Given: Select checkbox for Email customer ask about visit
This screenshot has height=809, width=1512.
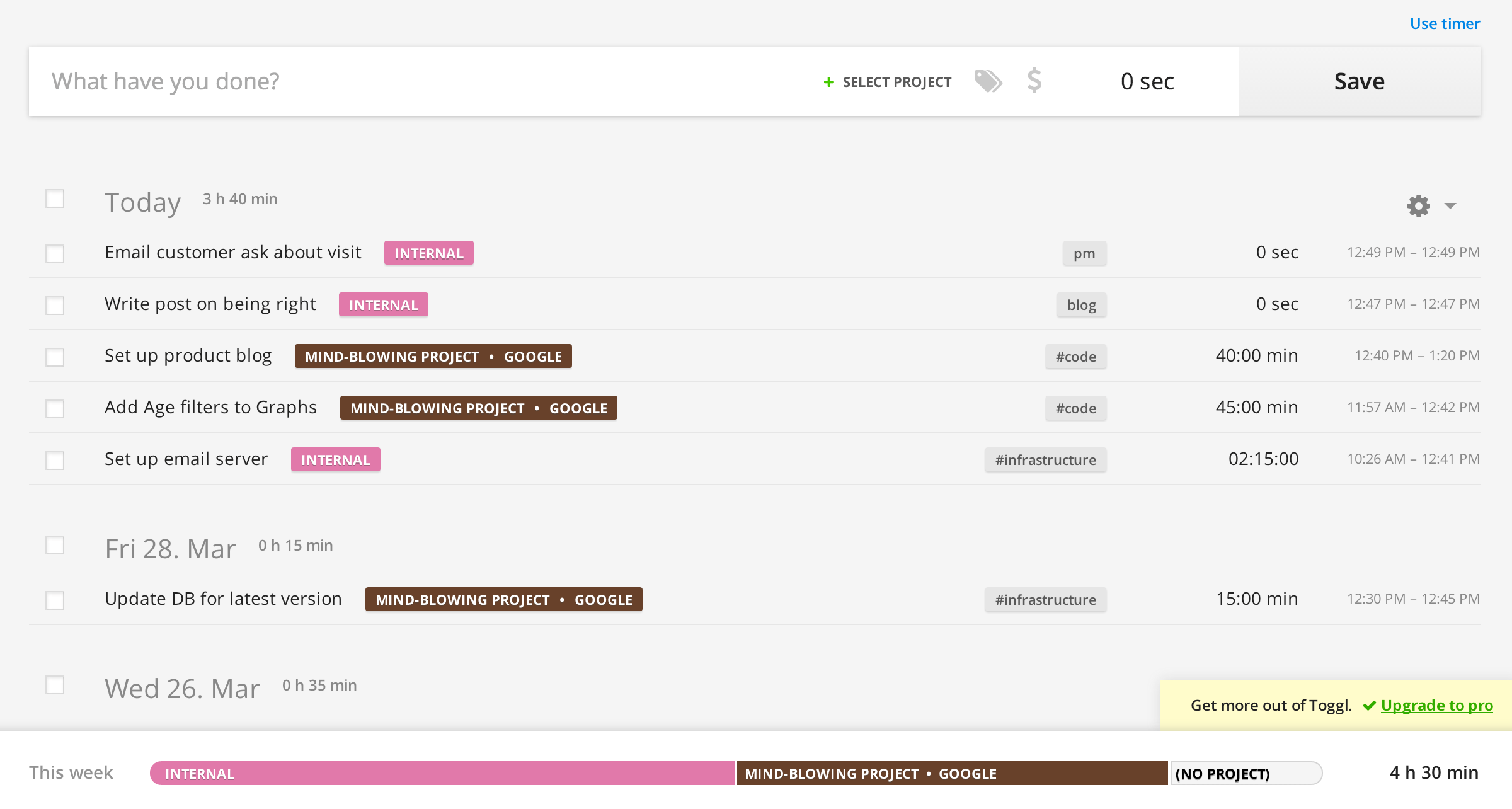Looking at the screenshot, I should coord(55,254).
